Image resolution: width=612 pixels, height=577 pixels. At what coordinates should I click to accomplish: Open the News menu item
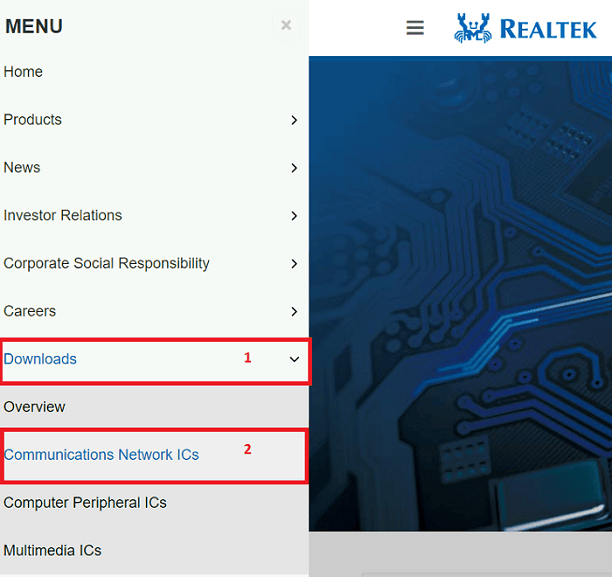click(x=22, y=167)
